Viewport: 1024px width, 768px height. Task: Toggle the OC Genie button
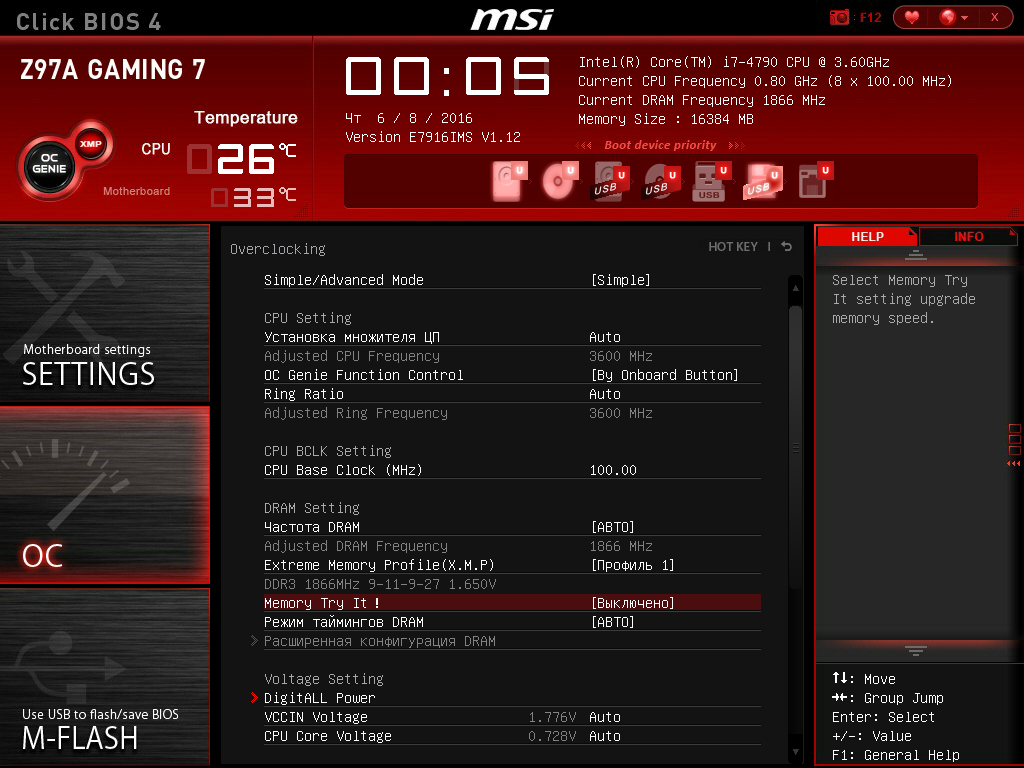[x=50, y=167]
